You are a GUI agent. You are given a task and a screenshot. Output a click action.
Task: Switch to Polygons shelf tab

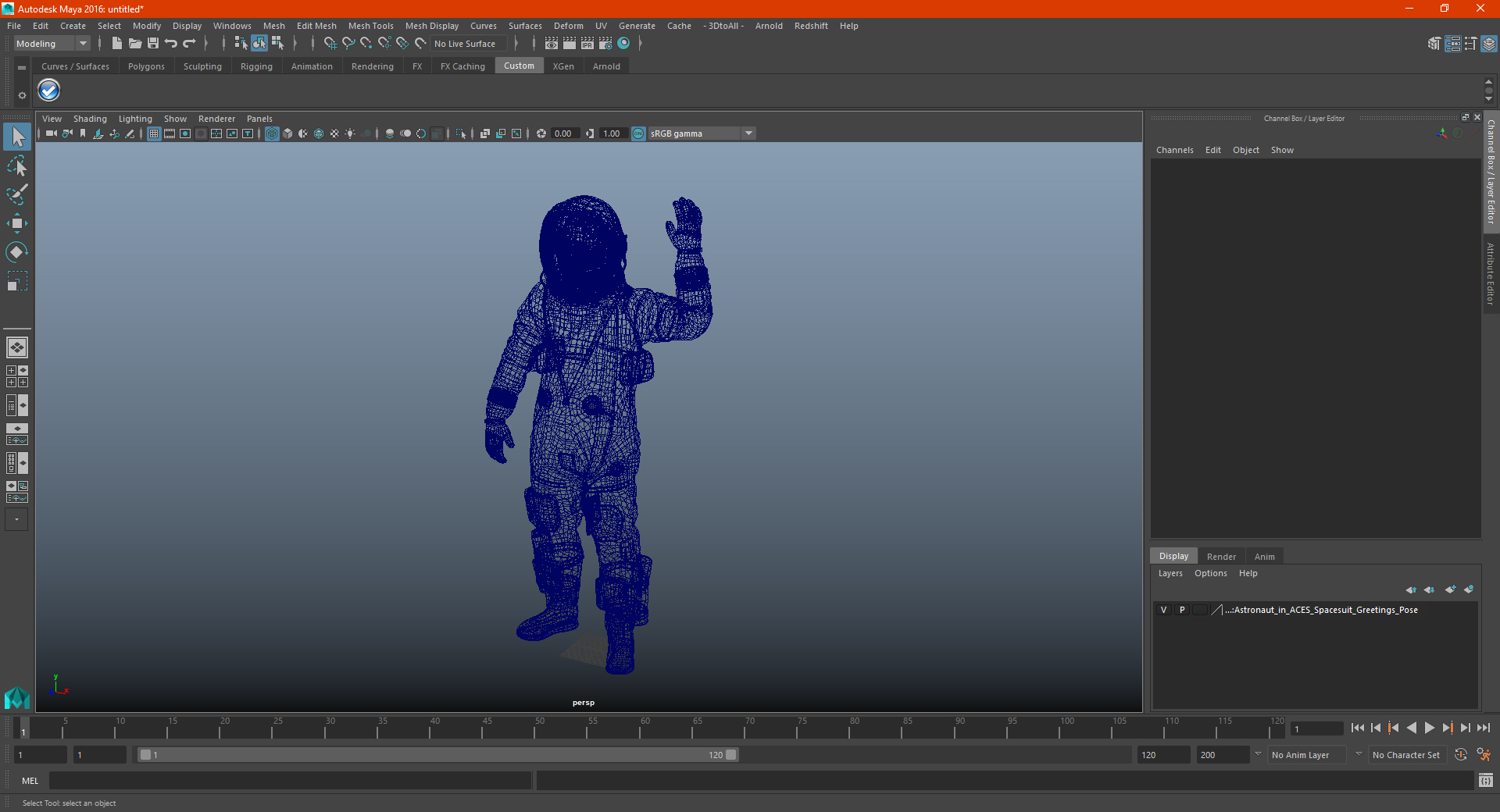146,66
